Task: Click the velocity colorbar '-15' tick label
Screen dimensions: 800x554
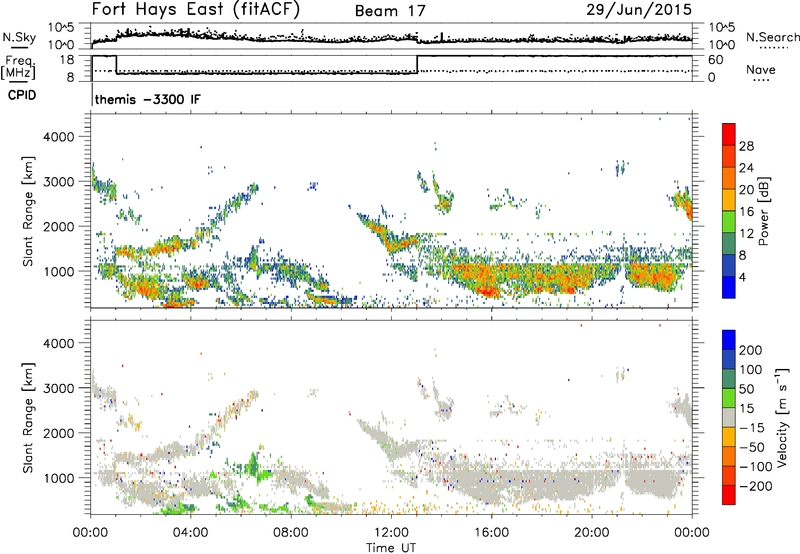Action: coord(752,428)
